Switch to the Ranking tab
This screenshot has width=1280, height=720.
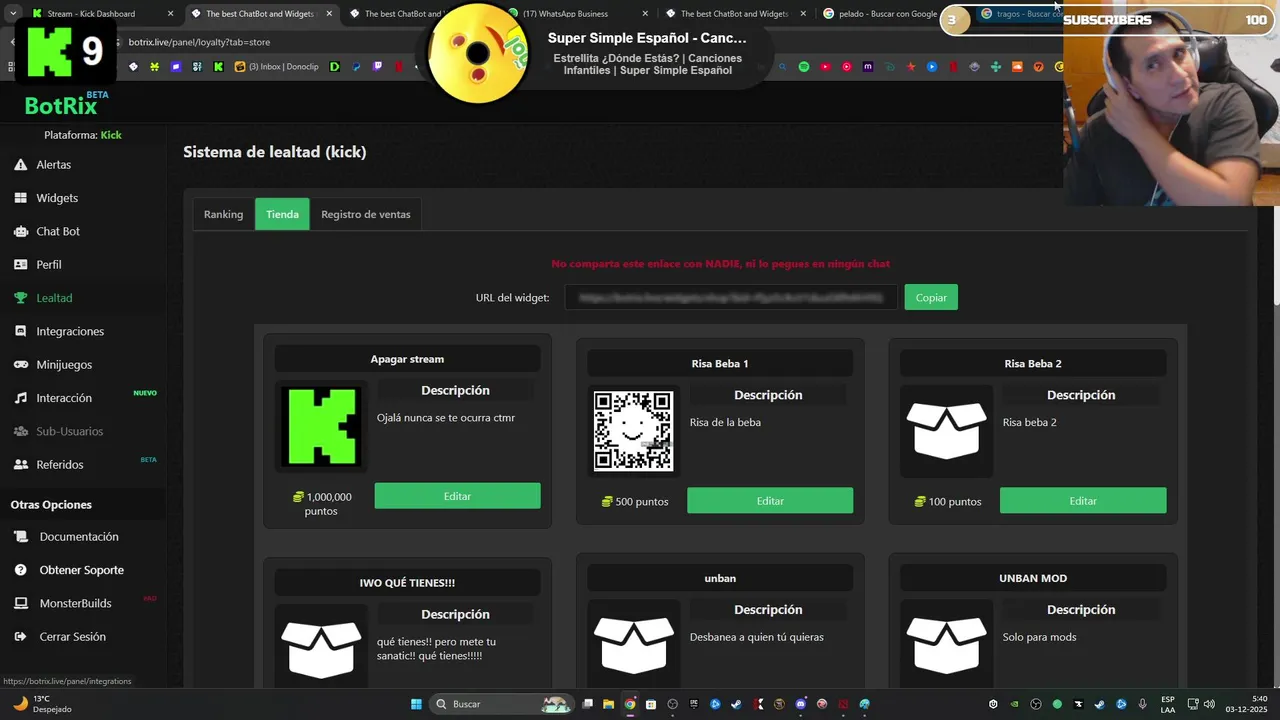tap(223, 214)
